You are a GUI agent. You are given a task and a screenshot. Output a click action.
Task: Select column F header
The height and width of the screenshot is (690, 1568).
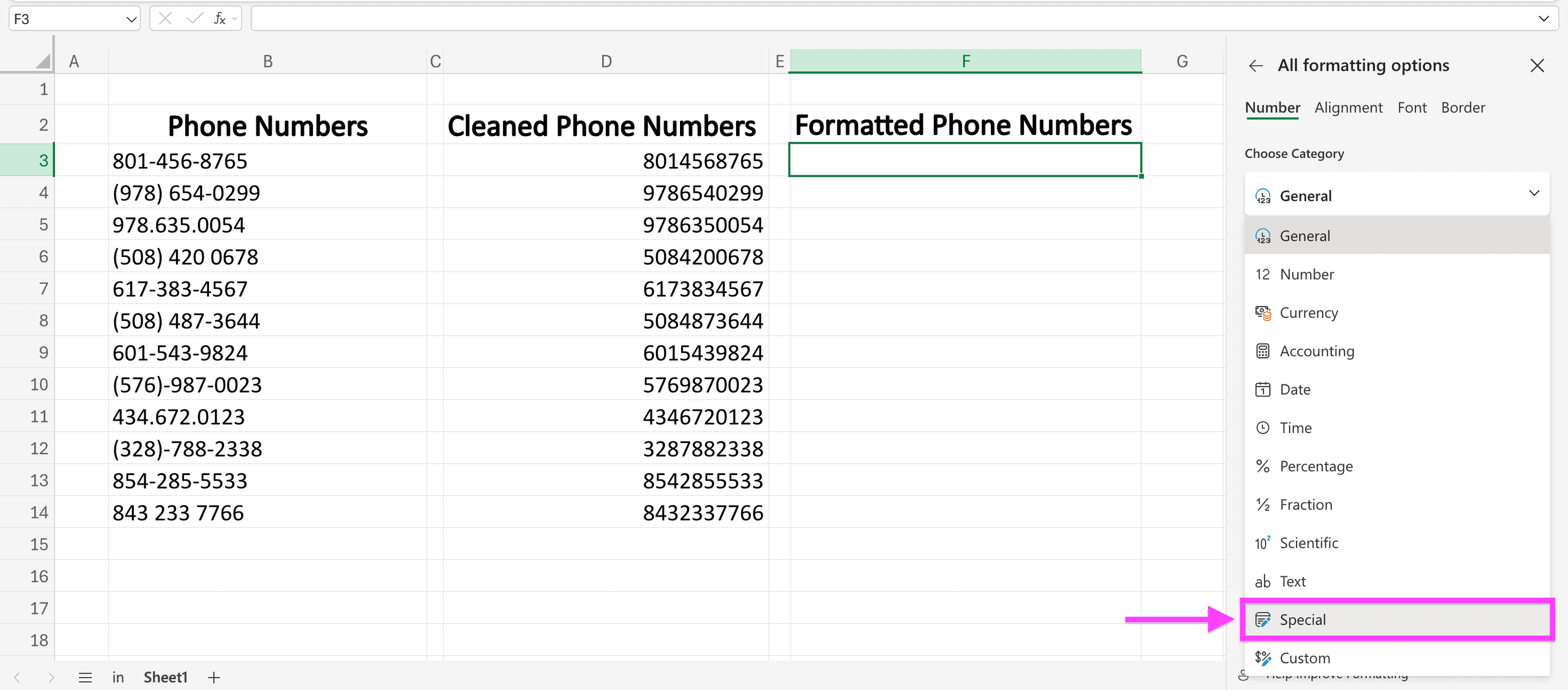coord(965,61)
